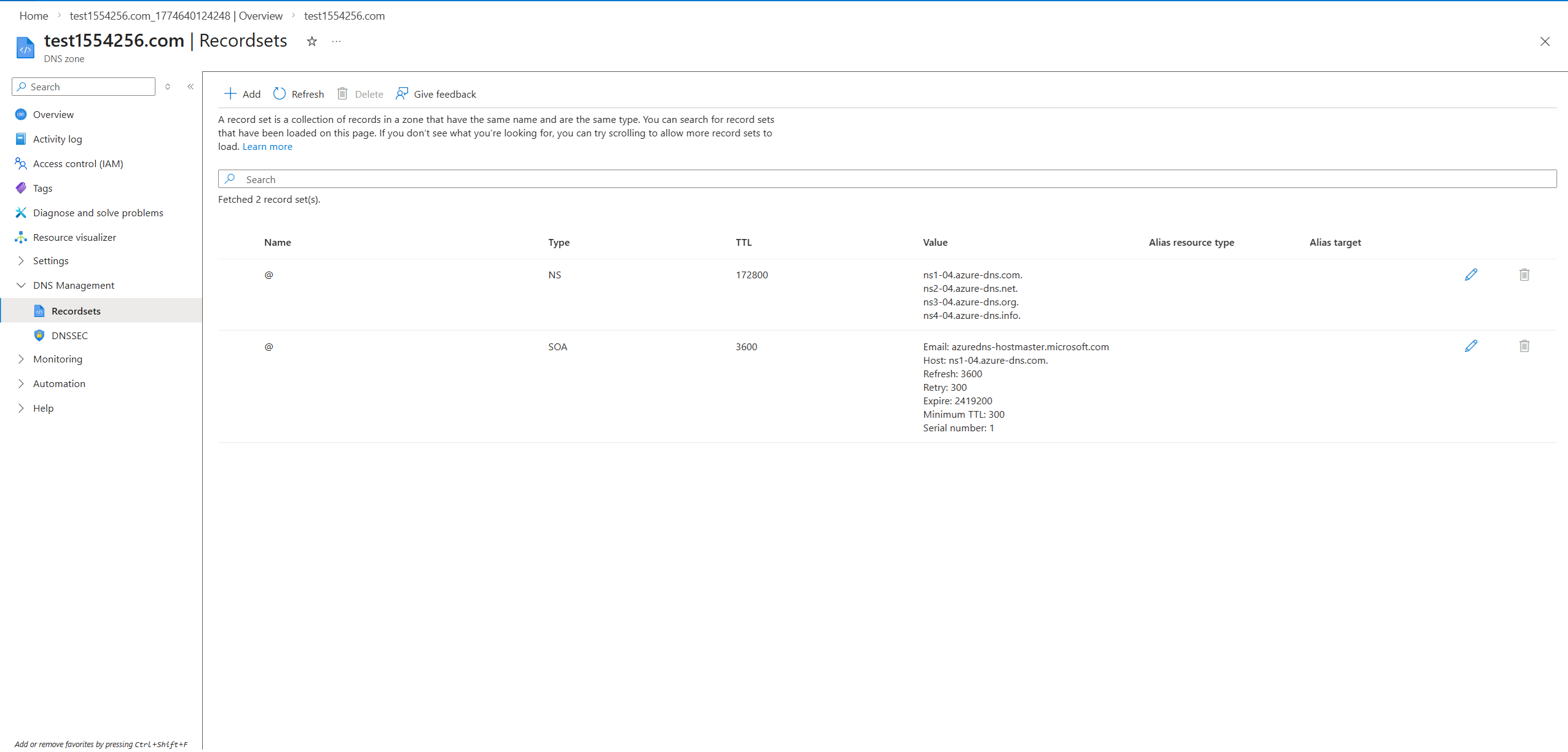1568x752 pixels.
Task: Refresh the record sets list
Action: (299, 93)
